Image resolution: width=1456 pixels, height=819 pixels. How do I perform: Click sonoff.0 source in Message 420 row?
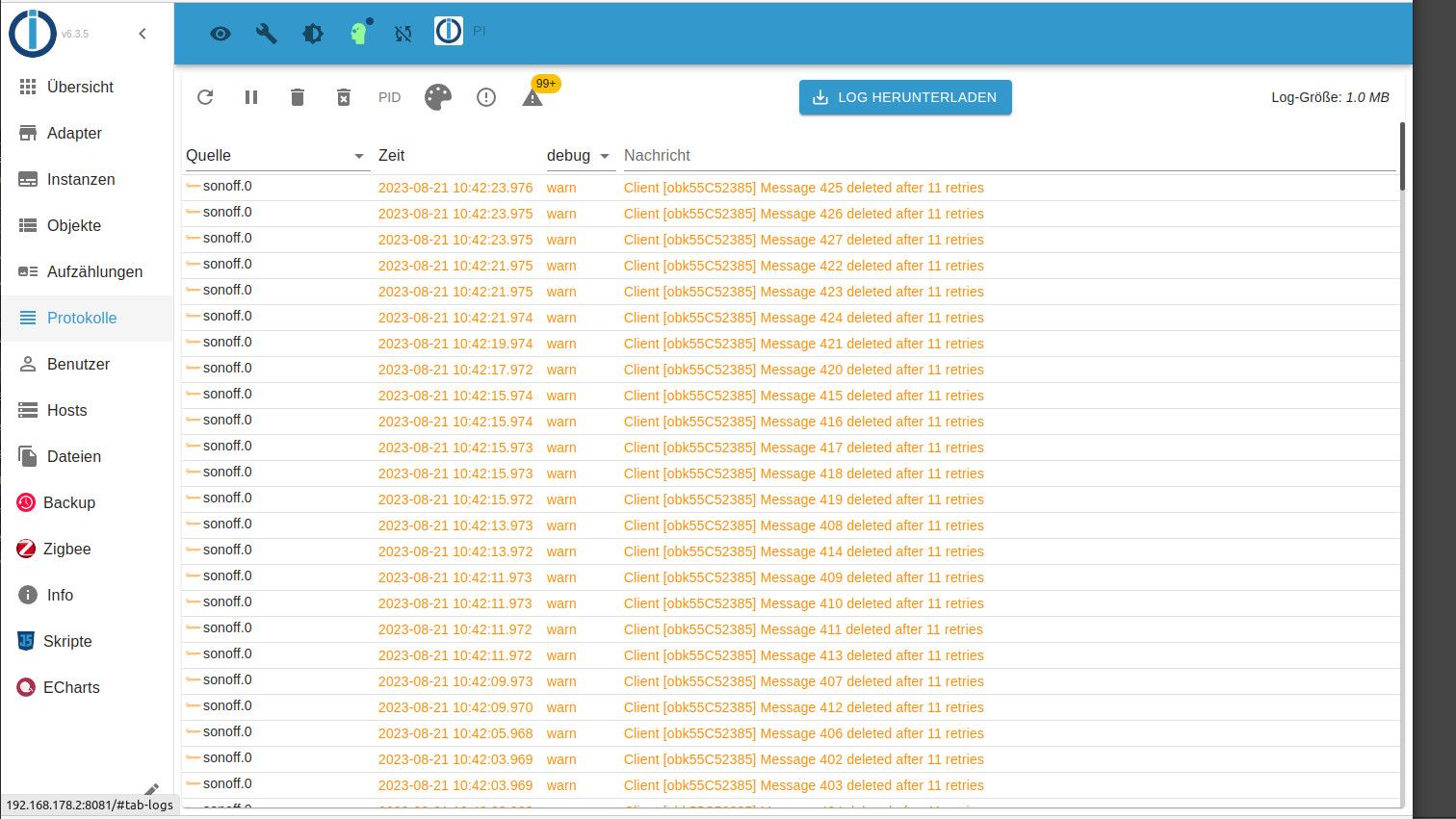227,368
